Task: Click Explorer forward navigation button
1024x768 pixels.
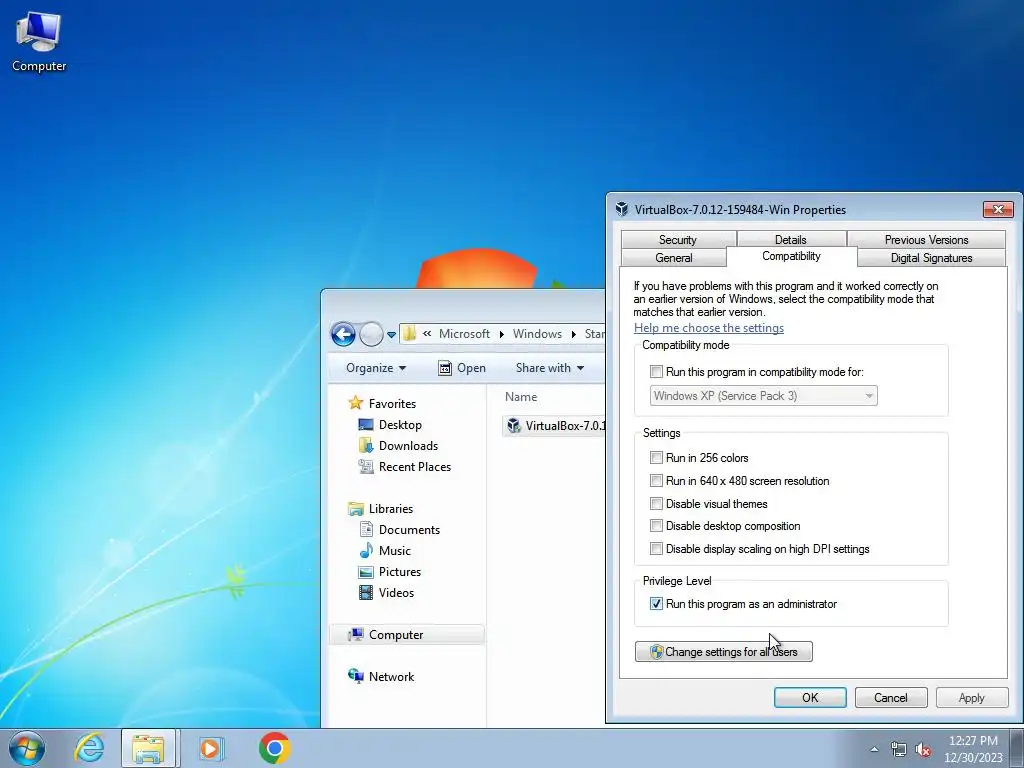Action: pyautogui.click(x=371, y=334)
